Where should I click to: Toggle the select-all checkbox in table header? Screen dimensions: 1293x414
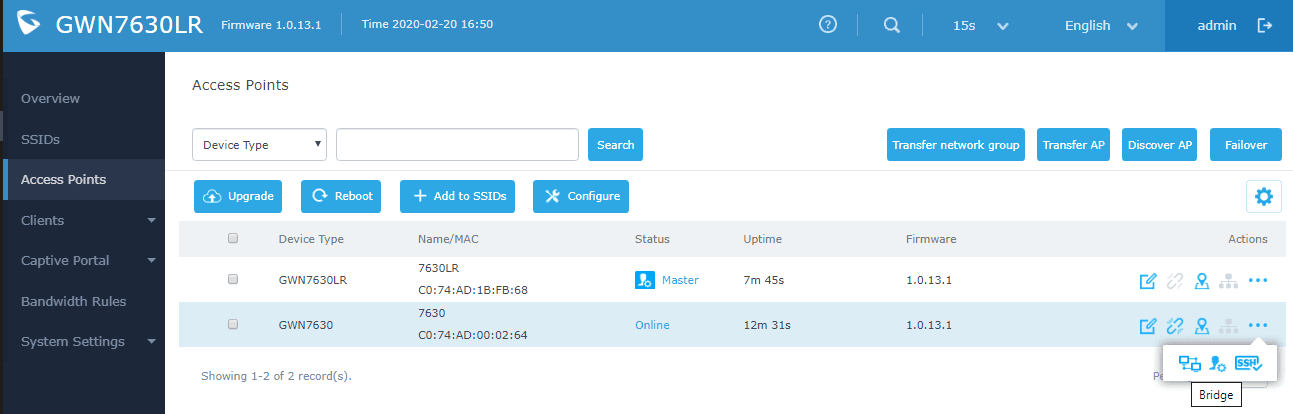pos(233,239)
